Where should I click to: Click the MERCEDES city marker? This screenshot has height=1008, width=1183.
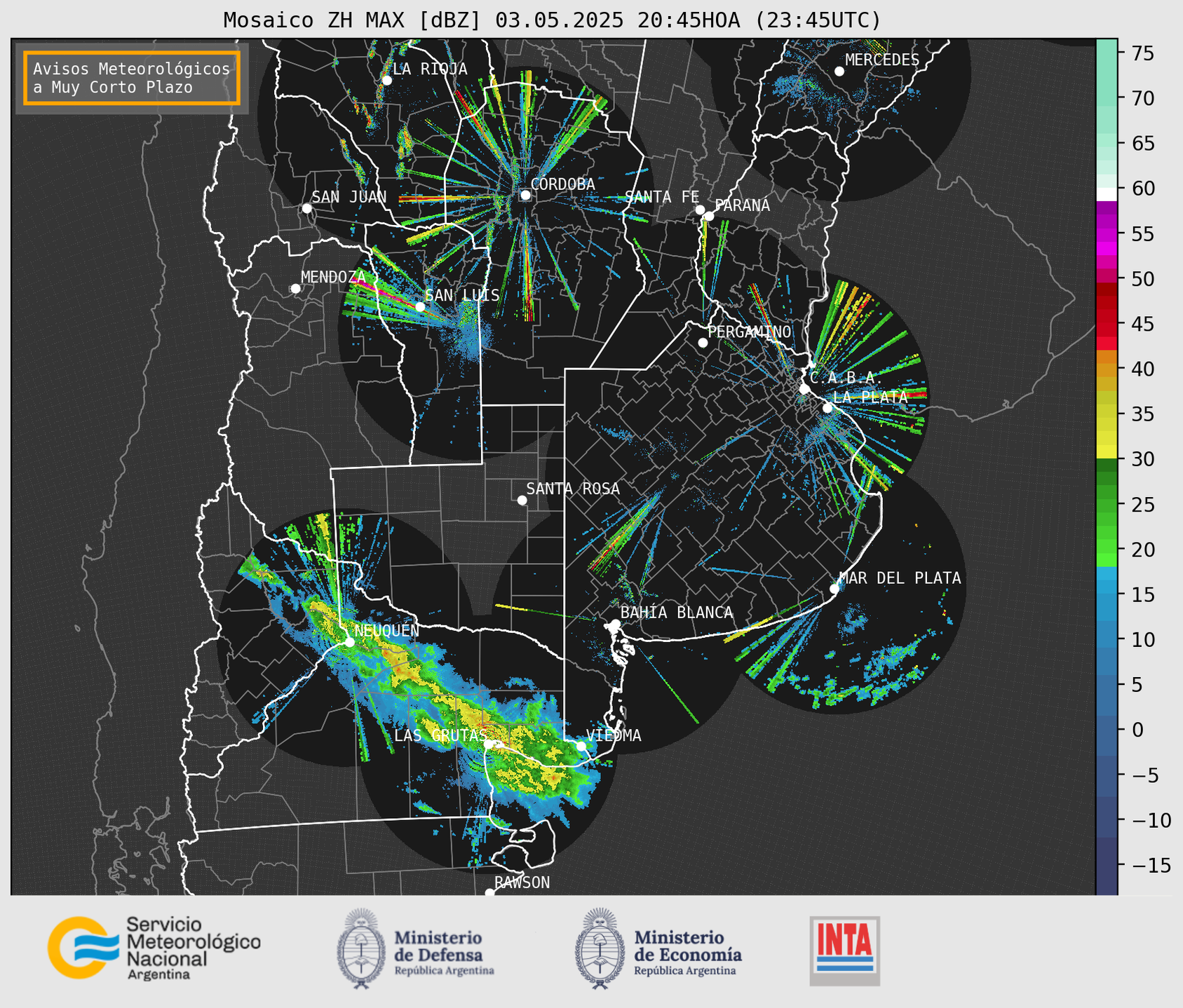tap(839, 71)
